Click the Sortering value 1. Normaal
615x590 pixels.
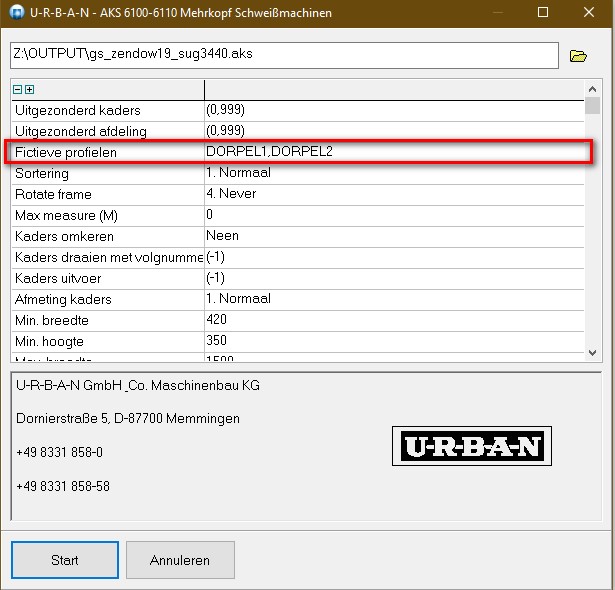(x=238, y=173)
